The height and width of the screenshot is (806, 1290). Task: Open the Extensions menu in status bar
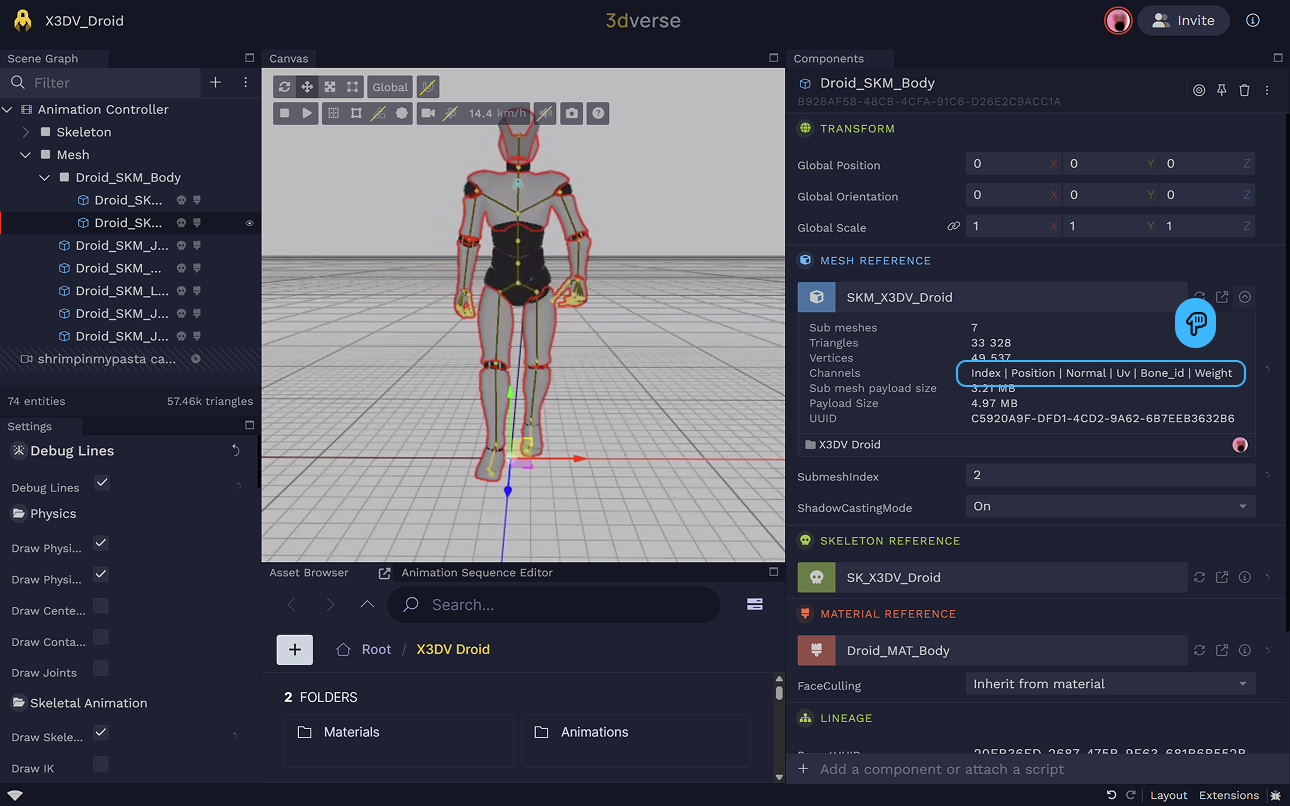coord(1228,795)
